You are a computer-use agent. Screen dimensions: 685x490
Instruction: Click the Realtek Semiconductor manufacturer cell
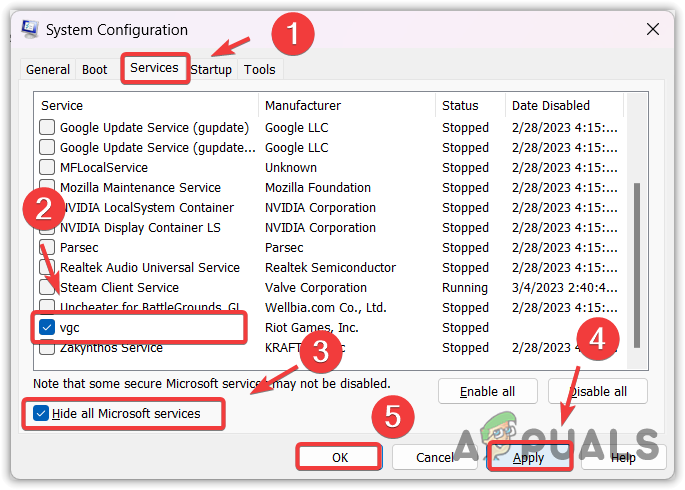(330, 267)
